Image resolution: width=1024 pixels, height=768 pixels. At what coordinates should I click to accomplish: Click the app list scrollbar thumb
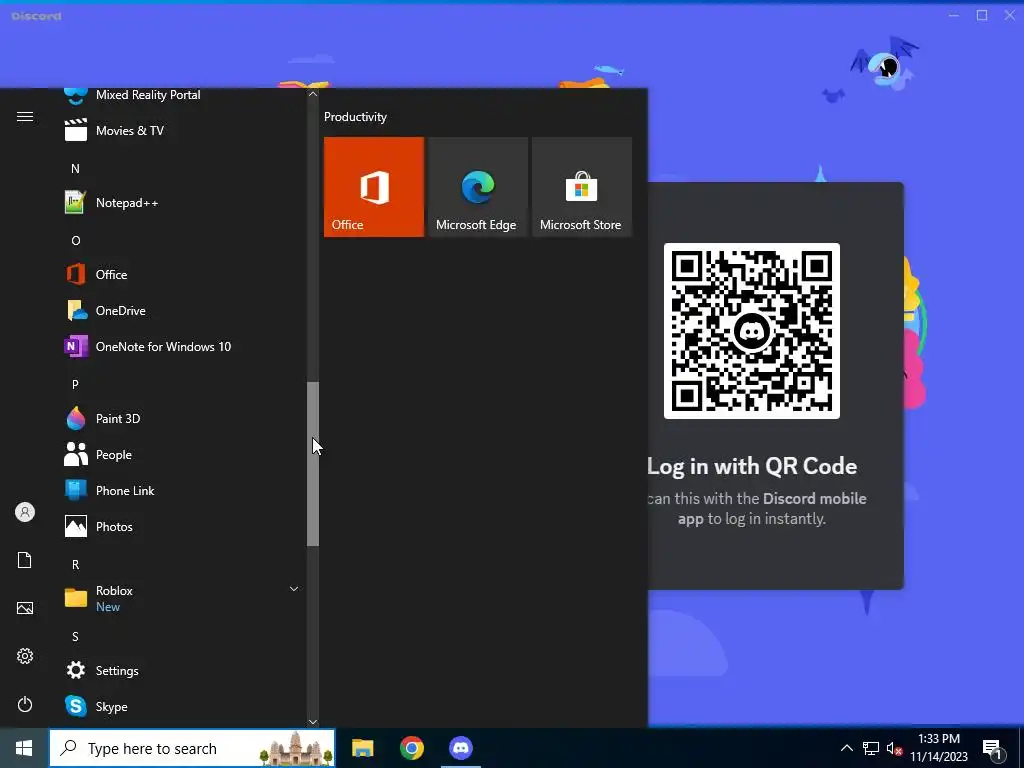coord(313,464)
